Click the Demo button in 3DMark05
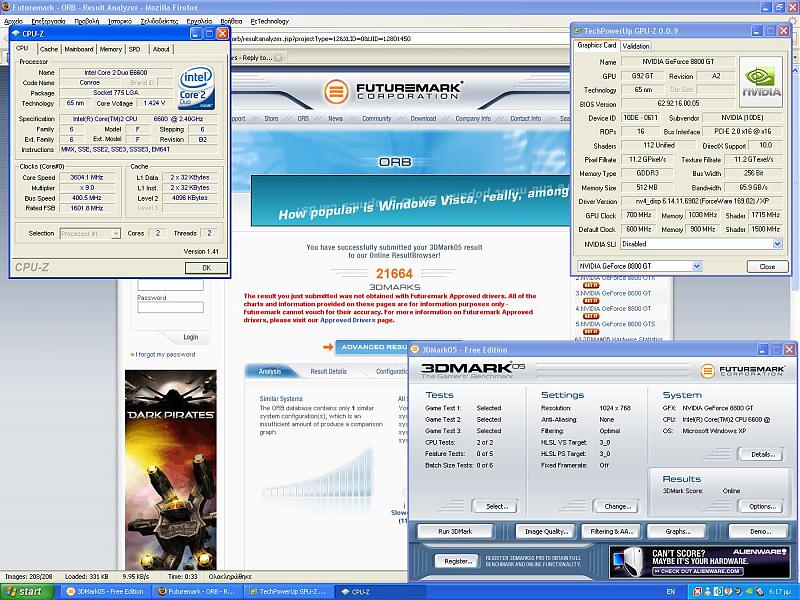800x600 pixels. pos(761,531)
